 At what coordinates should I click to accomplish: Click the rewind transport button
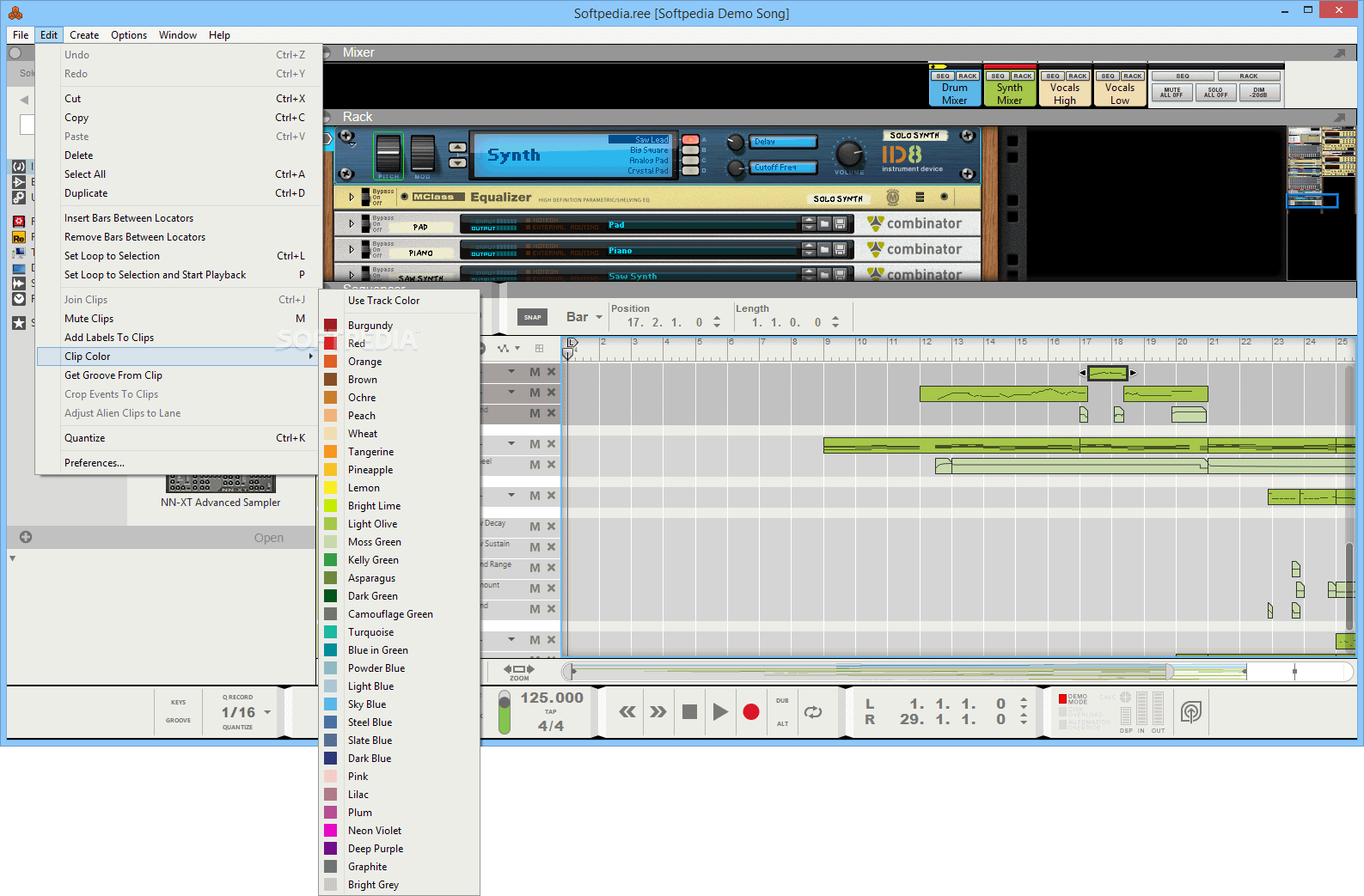point(627,711)
